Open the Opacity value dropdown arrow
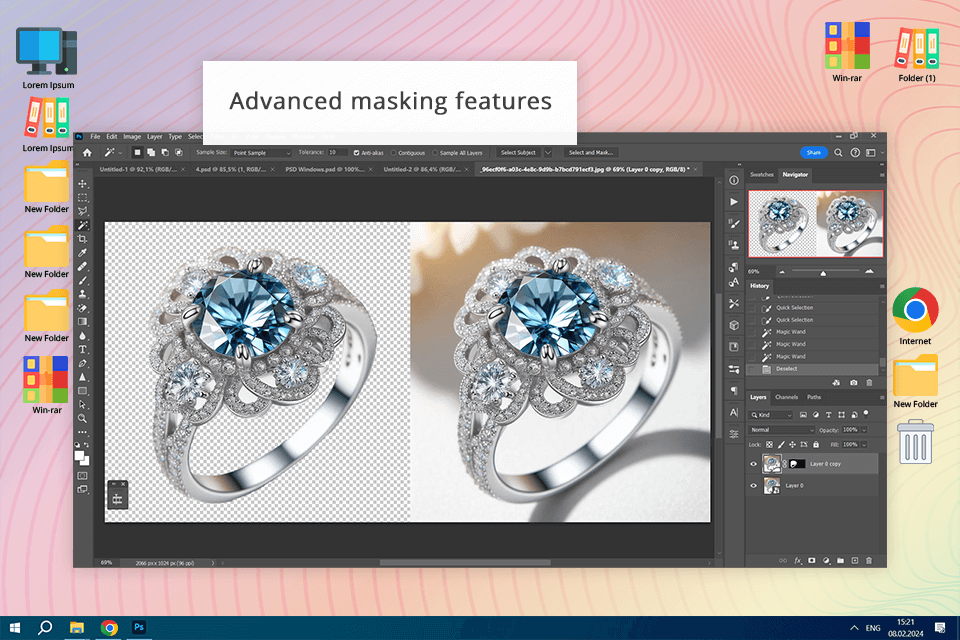 864,430
